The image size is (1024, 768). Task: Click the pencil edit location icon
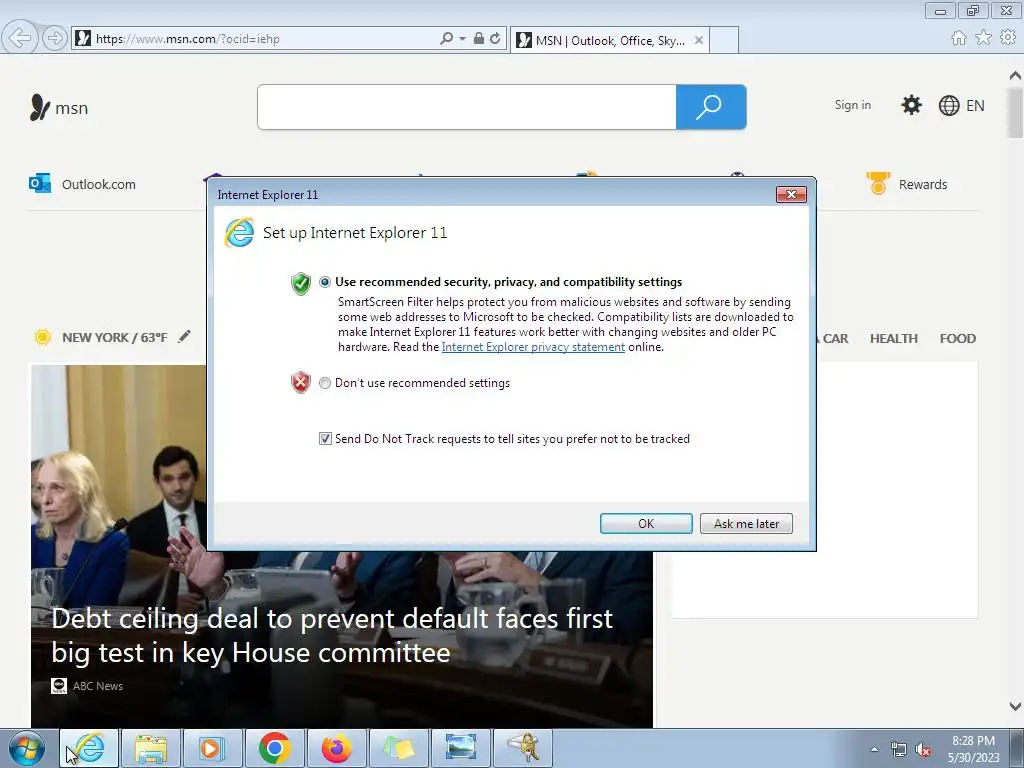[x=185, y=336]
